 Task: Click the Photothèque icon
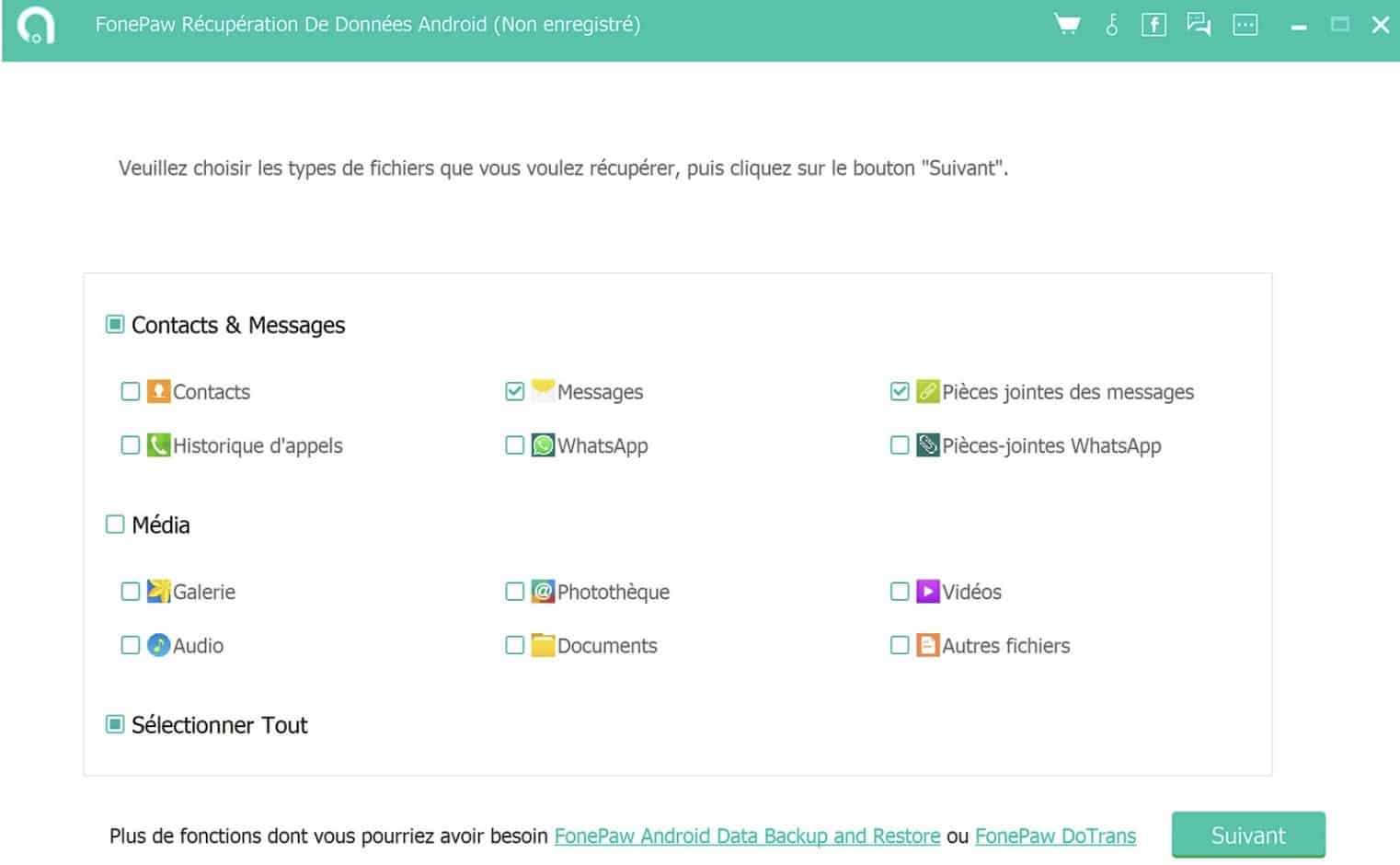(x=544, y=591)
